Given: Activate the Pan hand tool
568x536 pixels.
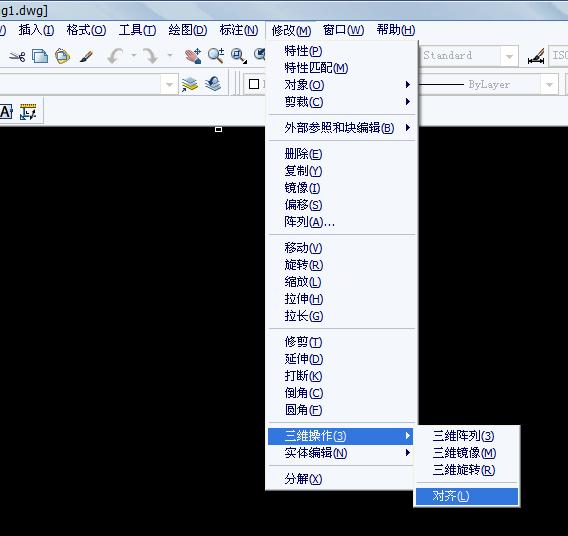Looking at the screenshot, I should point(193,56).
